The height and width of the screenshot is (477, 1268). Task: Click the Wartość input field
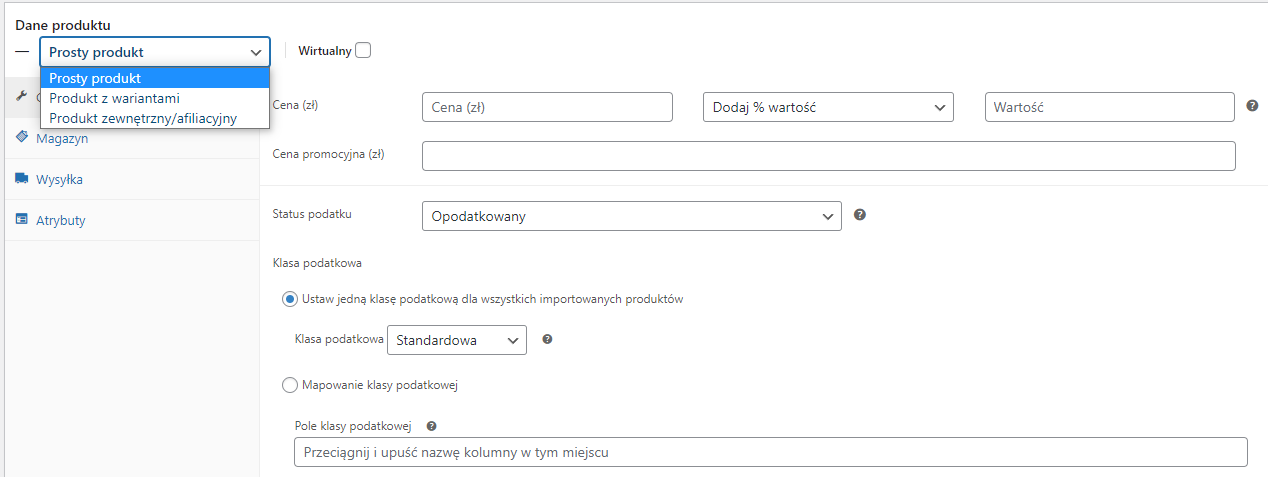1110,107
